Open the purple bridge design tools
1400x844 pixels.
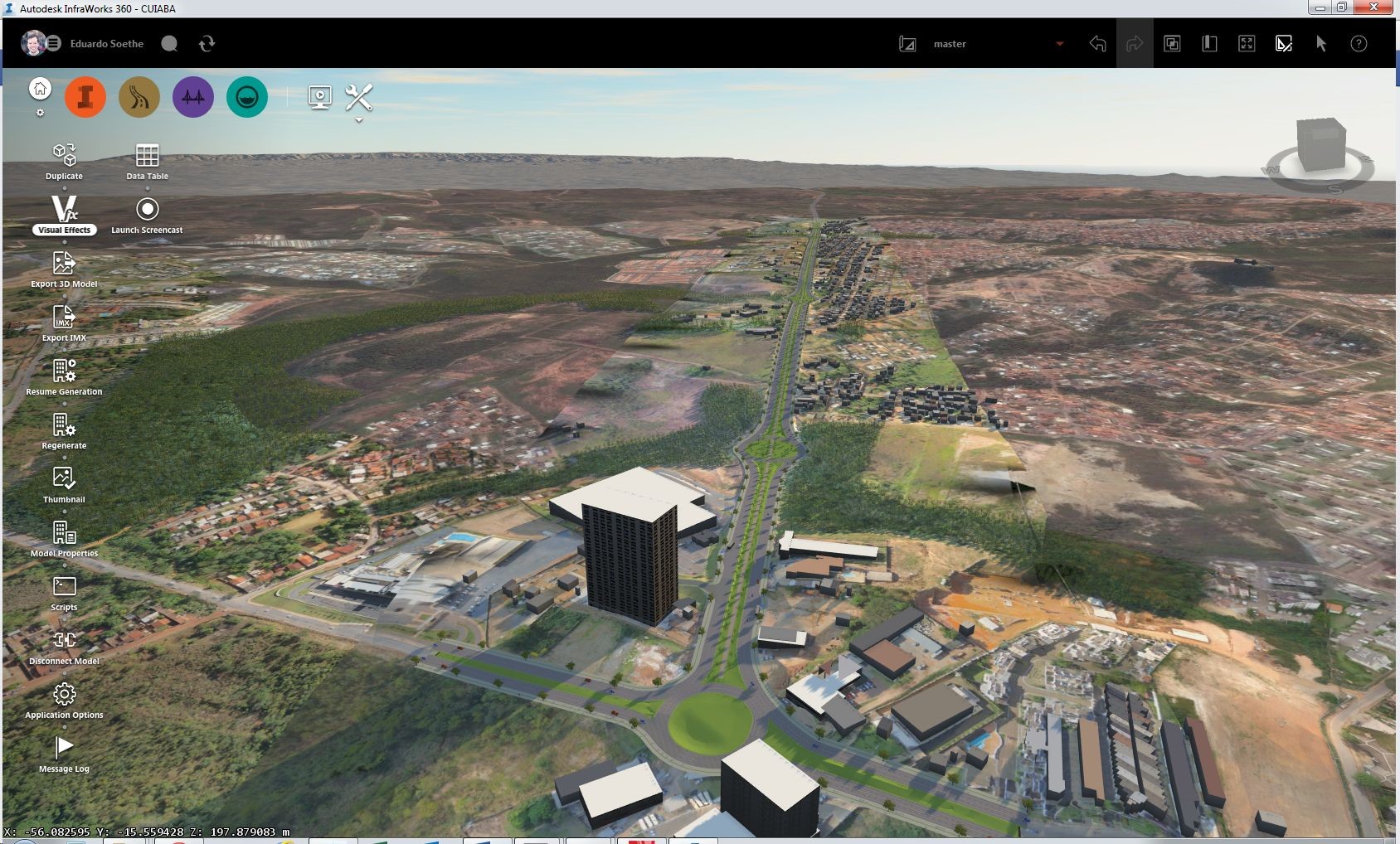click(x=193, y=97)
